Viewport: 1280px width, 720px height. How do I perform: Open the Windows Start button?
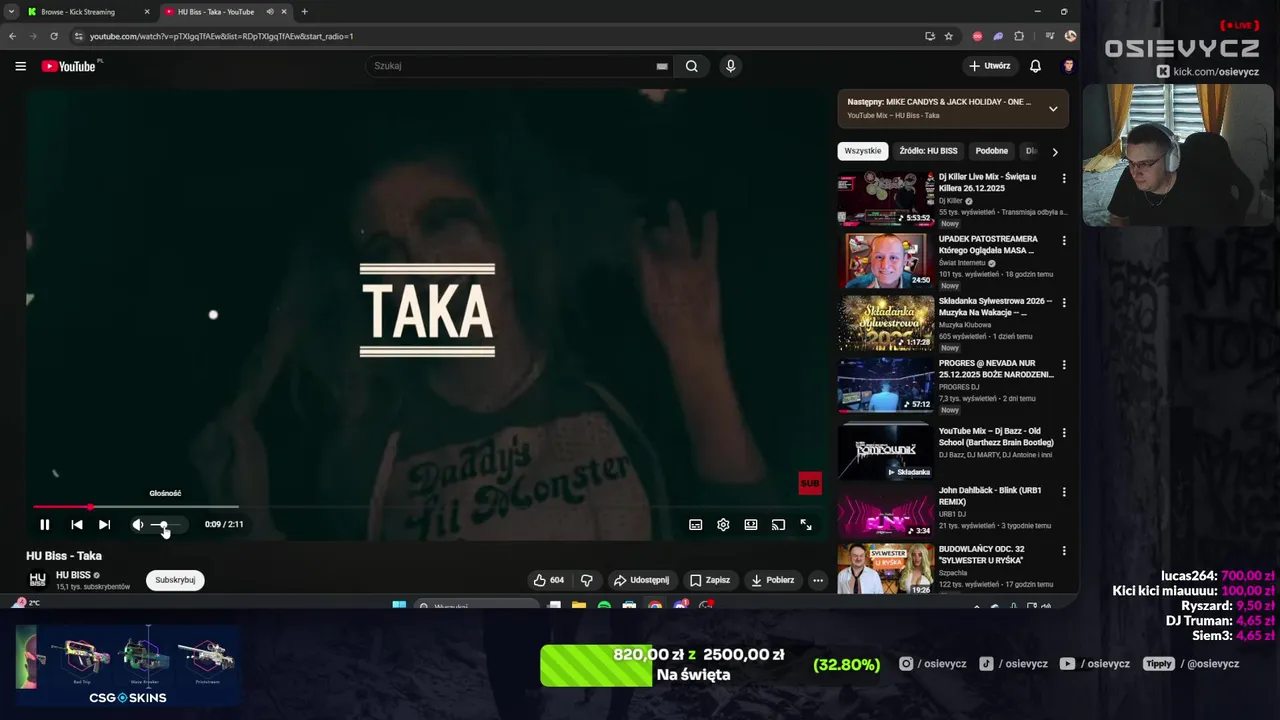(399, 606)
